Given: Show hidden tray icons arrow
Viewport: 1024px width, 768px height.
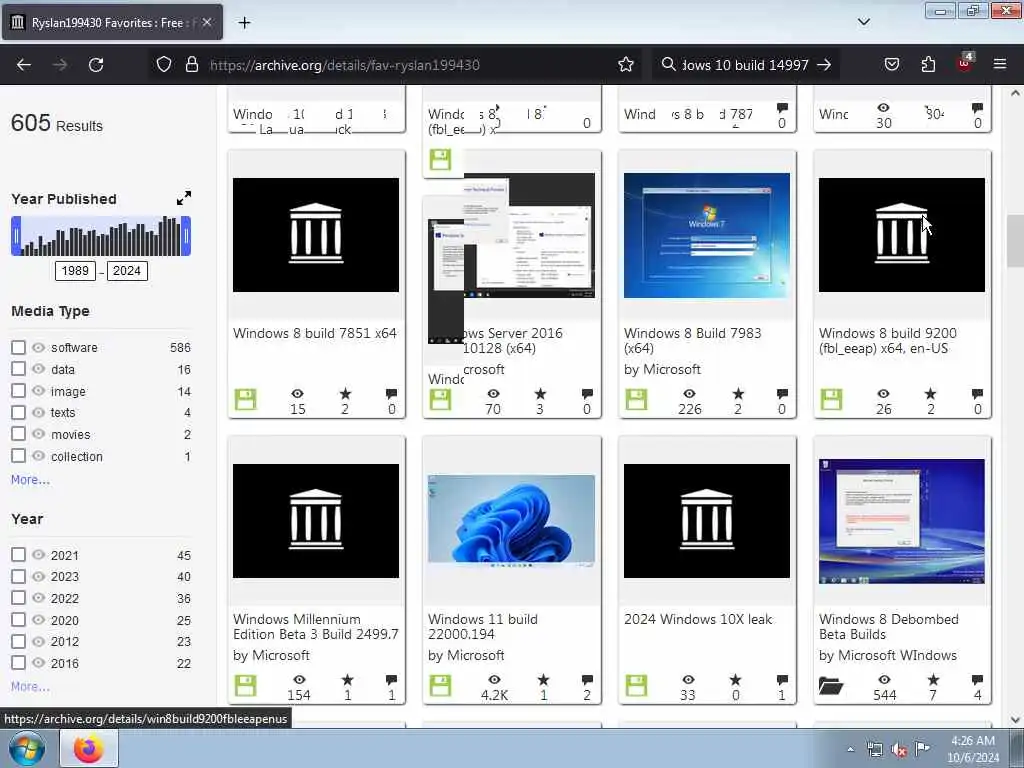Looking at the screenshot, I should click(850, 750).
